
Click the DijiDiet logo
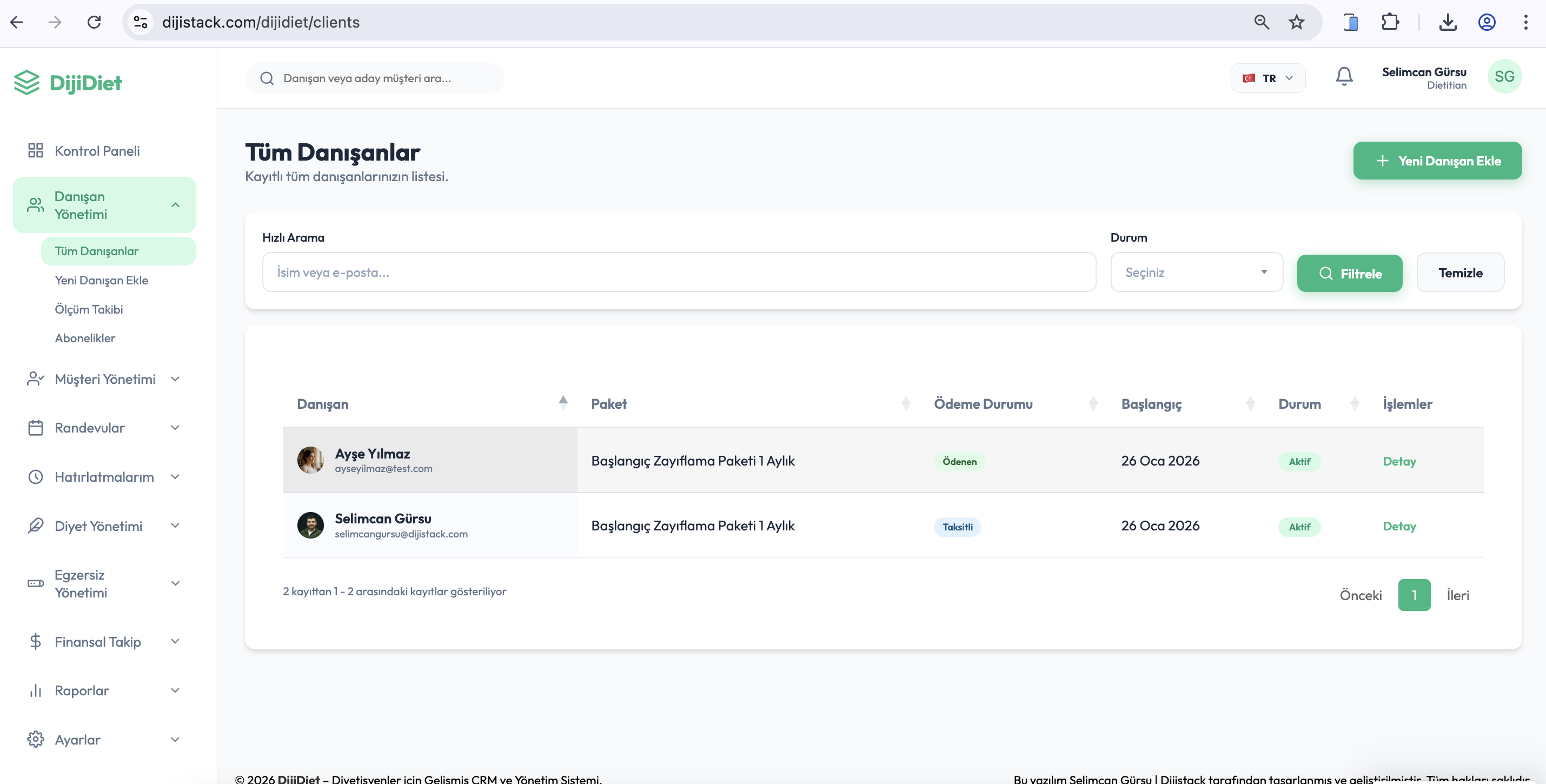point(68,82)
